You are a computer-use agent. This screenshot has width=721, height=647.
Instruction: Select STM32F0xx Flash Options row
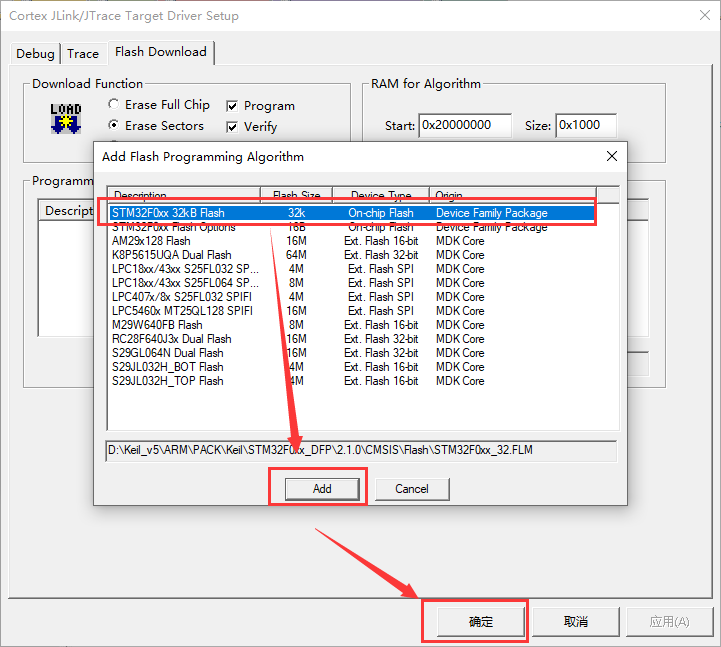coord(352,227)
